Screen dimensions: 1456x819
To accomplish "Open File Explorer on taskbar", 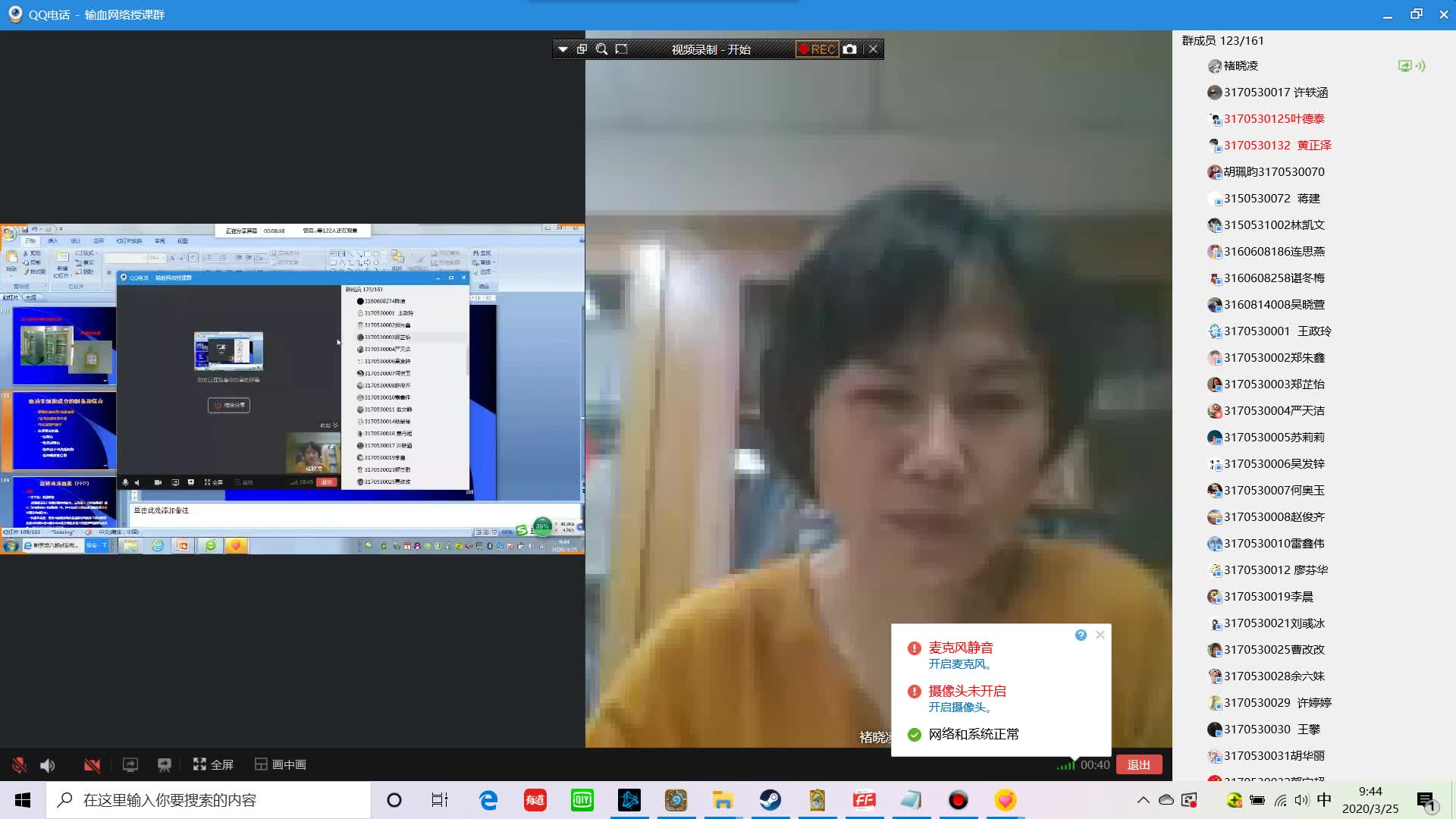I will coord(723,800).
